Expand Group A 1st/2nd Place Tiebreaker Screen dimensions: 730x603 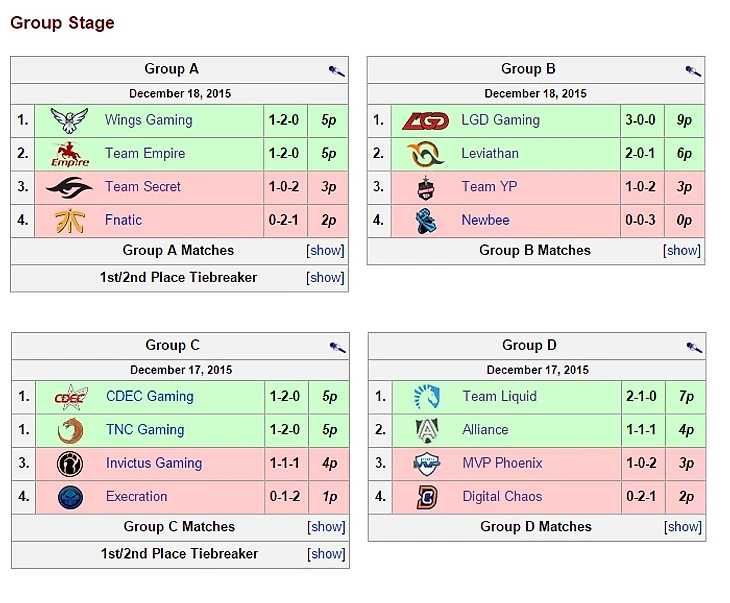pyautogui.click(x=325, y=278)
